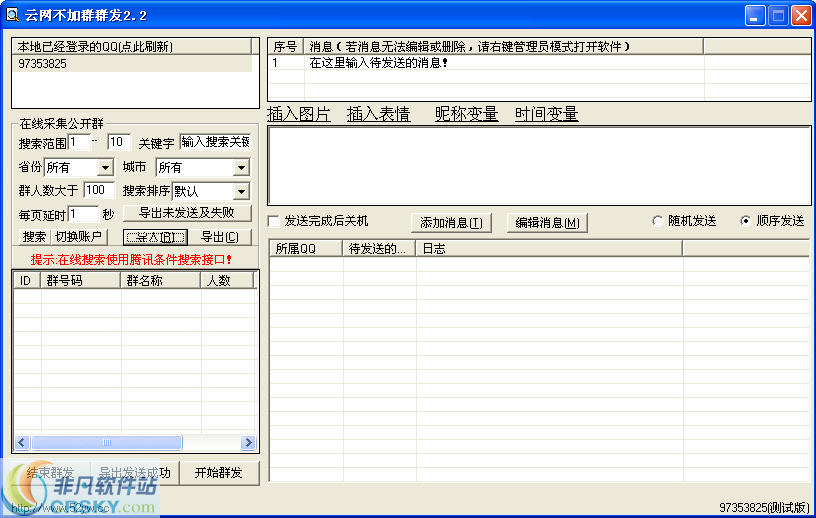Click the 所属QQ column header

coord(306,249)
